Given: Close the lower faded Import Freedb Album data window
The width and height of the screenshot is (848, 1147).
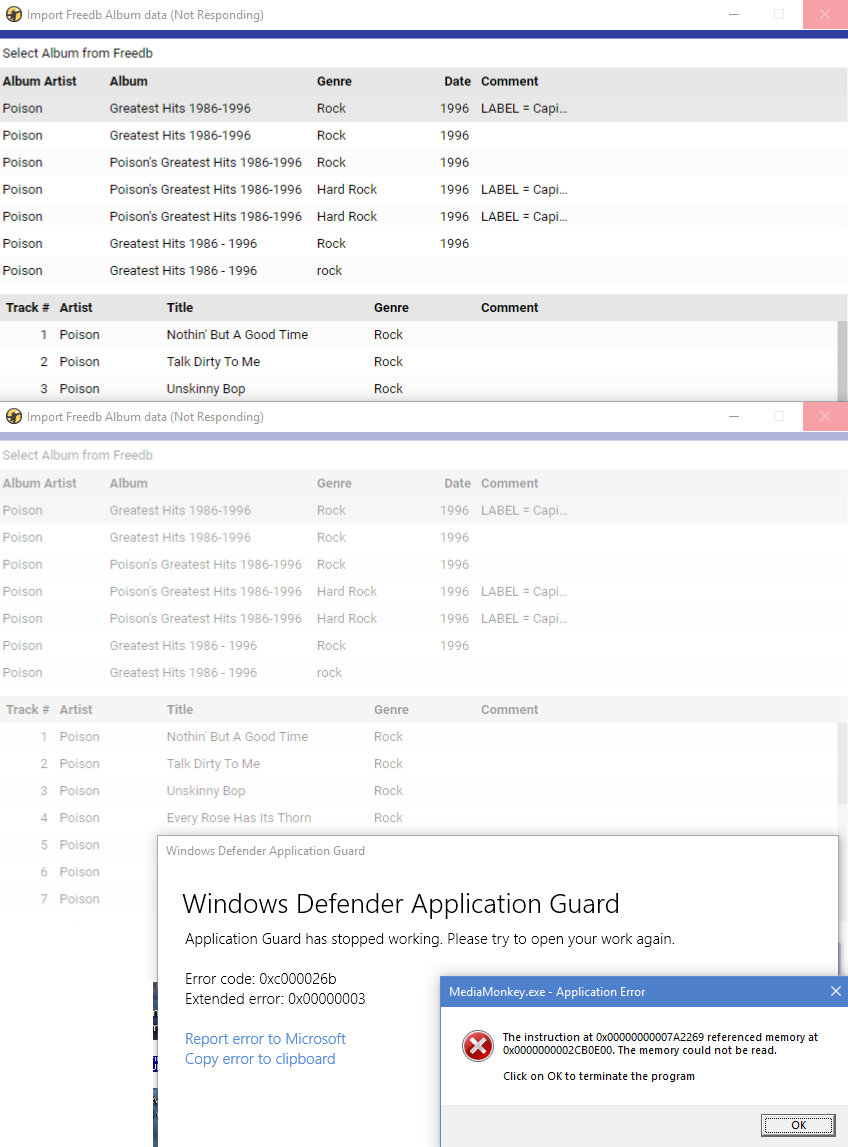Looking at the screenshot, I should click(x=824, y=416).
